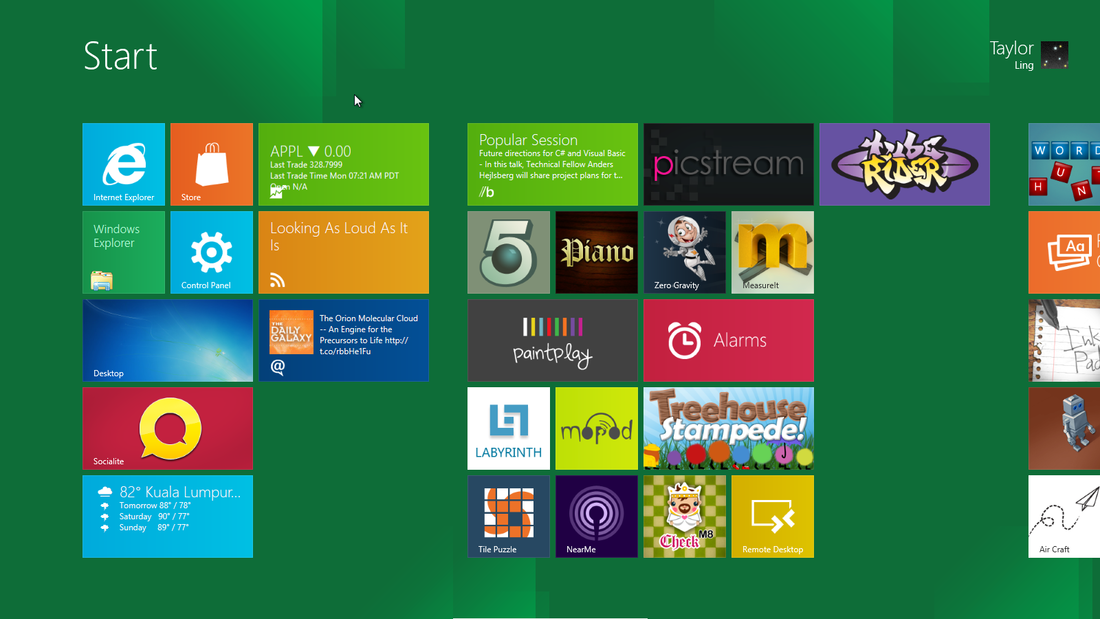The image size is (1100, 619).
Task: Open the Kuala Lumpur weather tile
Action: 168,517
